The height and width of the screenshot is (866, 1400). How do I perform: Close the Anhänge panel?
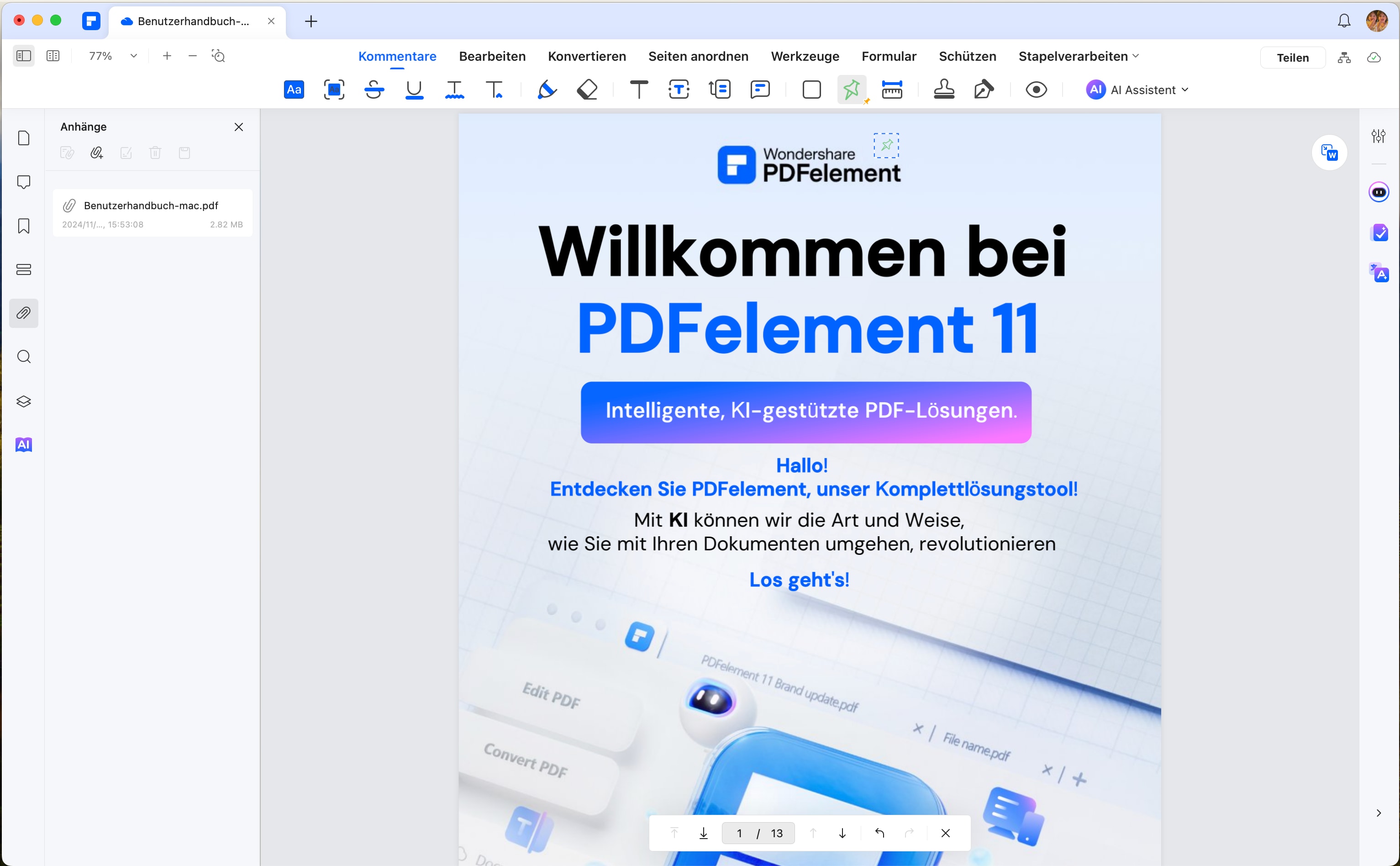tap(239, 127)
